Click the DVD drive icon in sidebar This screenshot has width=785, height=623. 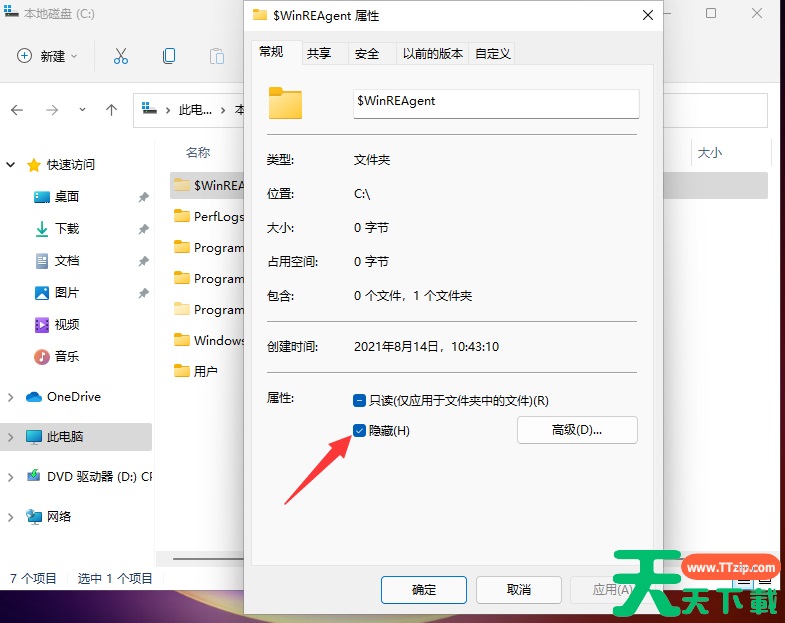[x=34, y=475]
